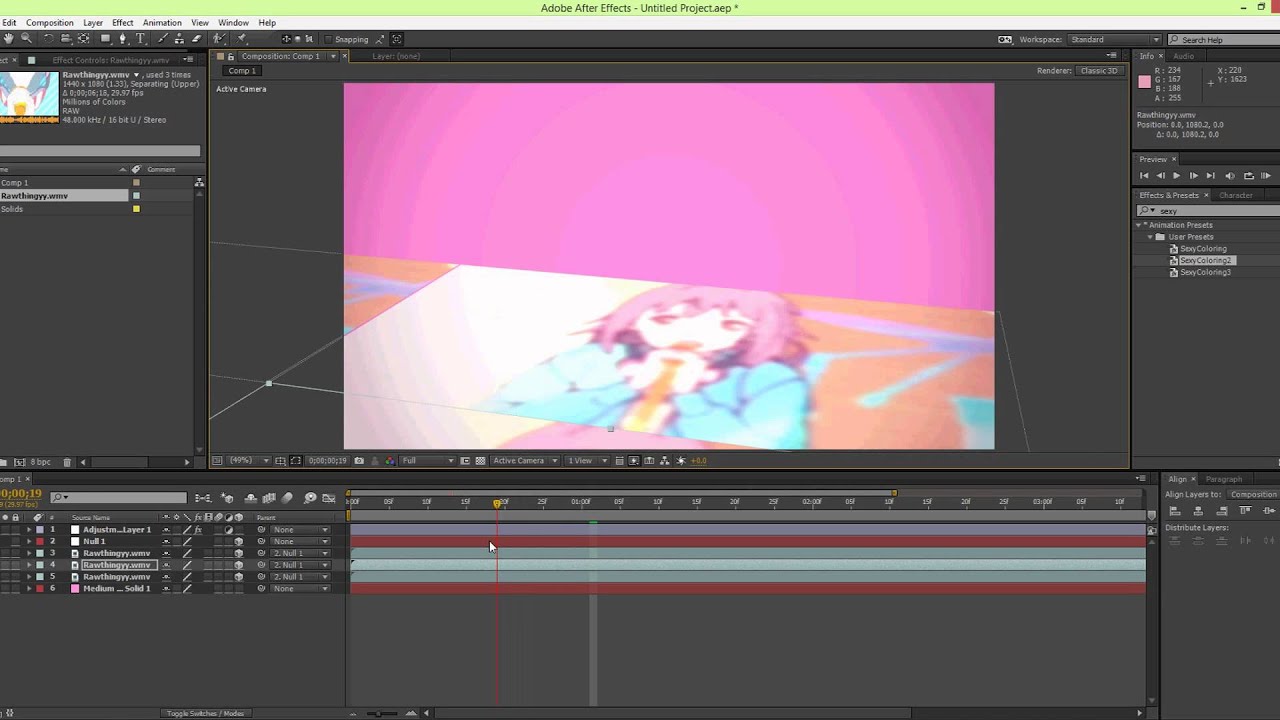
Task: Select the Eraser tool
Action: [x=196, y=39]
